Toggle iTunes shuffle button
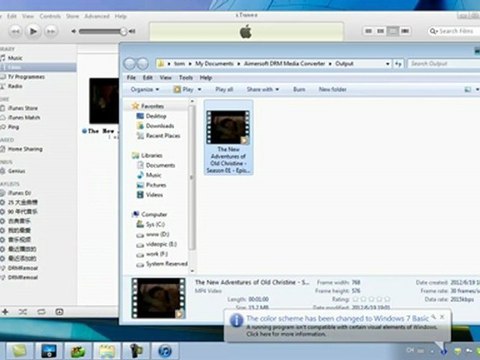Viewport: 480px width, 360px height. [x=23, y=312]
